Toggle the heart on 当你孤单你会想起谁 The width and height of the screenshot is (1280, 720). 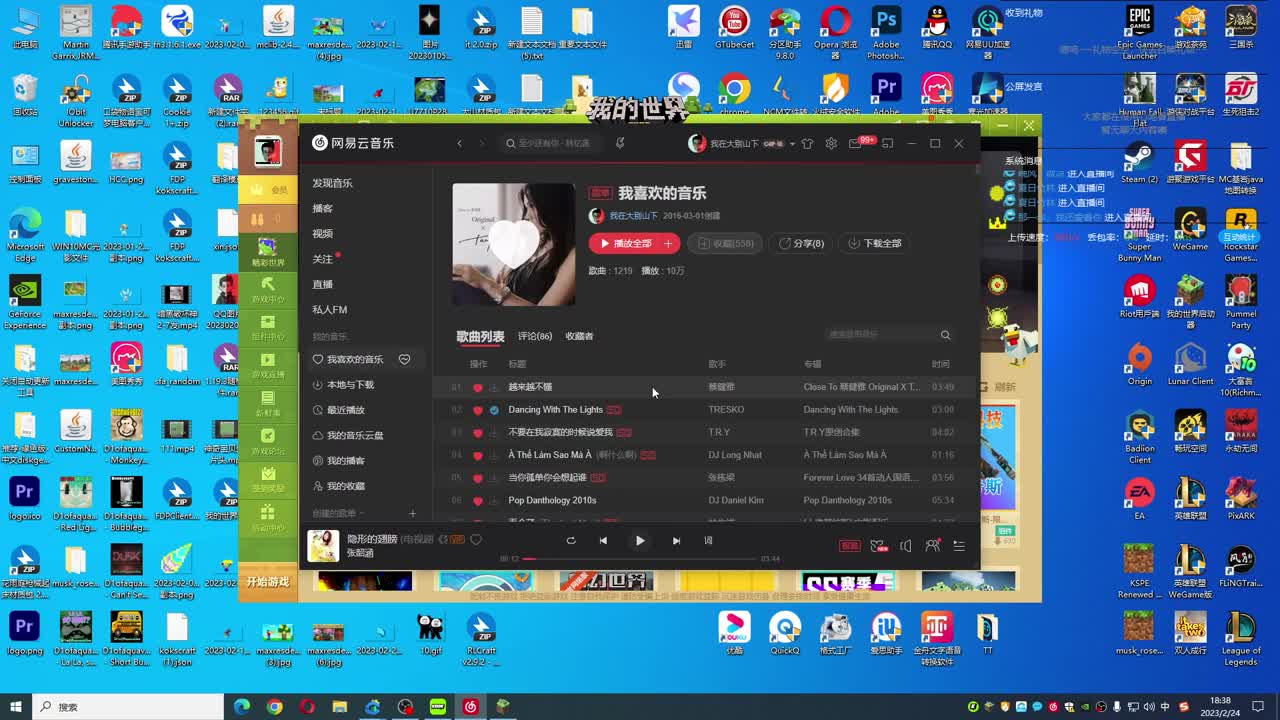click(x=477, y=478)
